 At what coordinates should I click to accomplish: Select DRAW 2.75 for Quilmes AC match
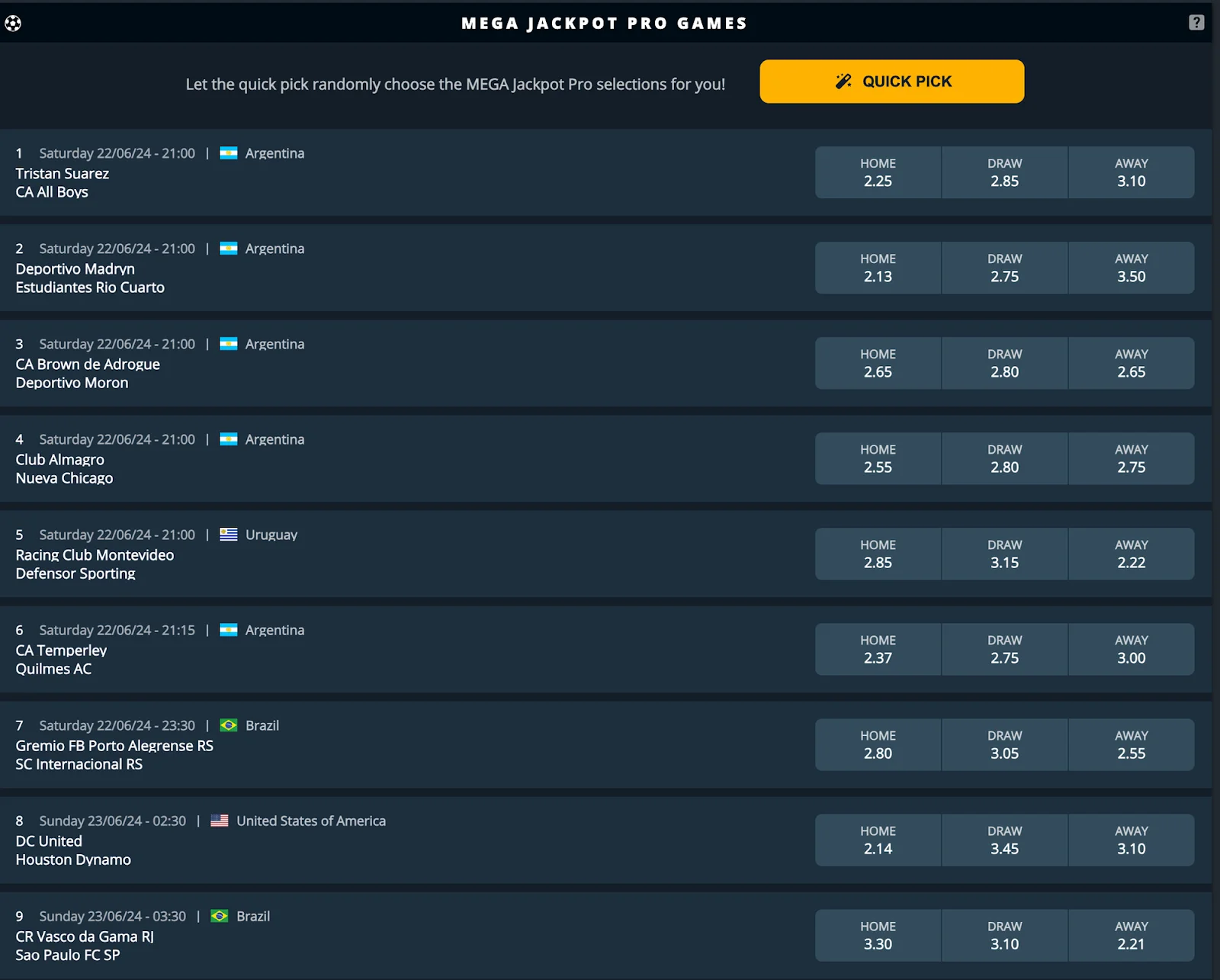[x=1004, y=649]
